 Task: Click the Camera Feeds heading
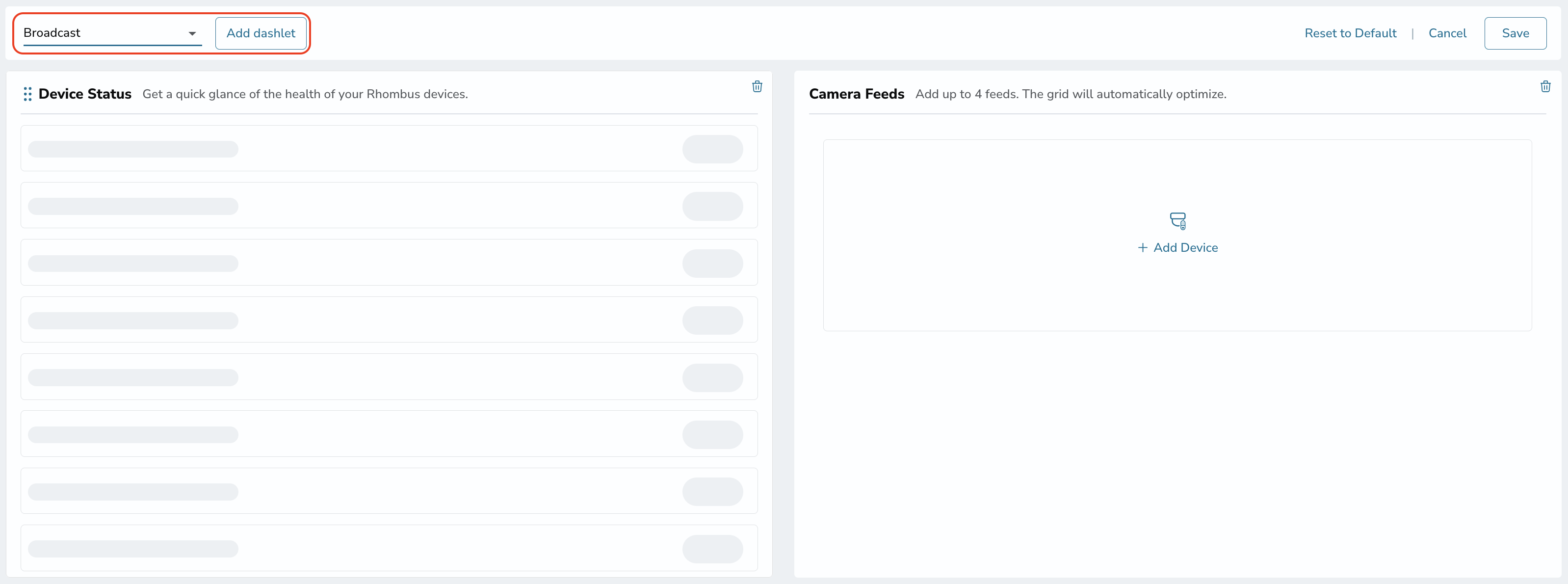[x=857, y=94]
